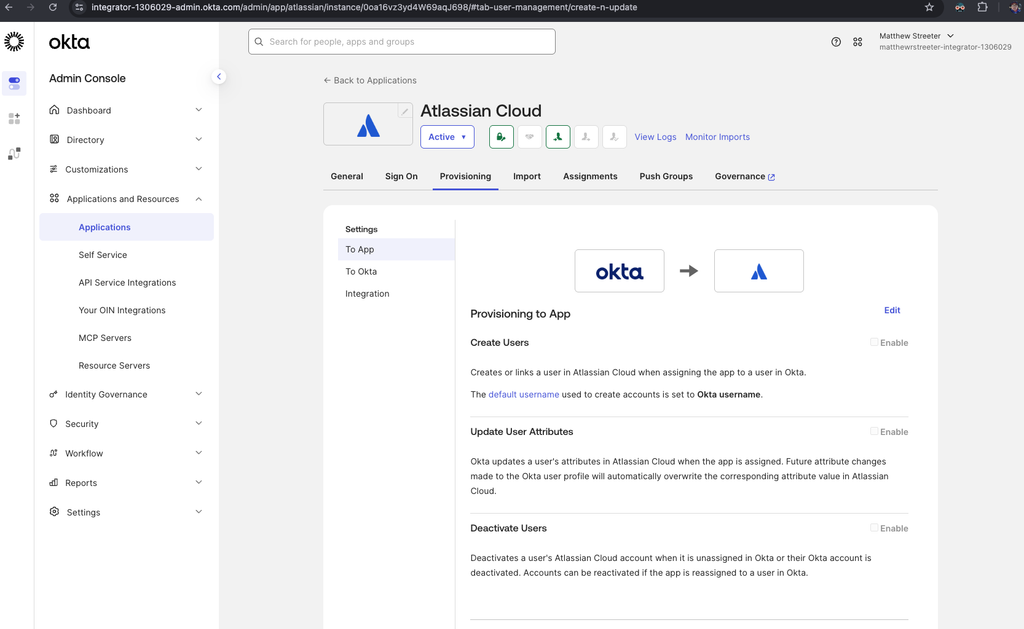The height and width of the screenshot is (629, 1024).
Task: Click the greyed handshake status icon
Action: pyautogui.click(x=530, y=137)
